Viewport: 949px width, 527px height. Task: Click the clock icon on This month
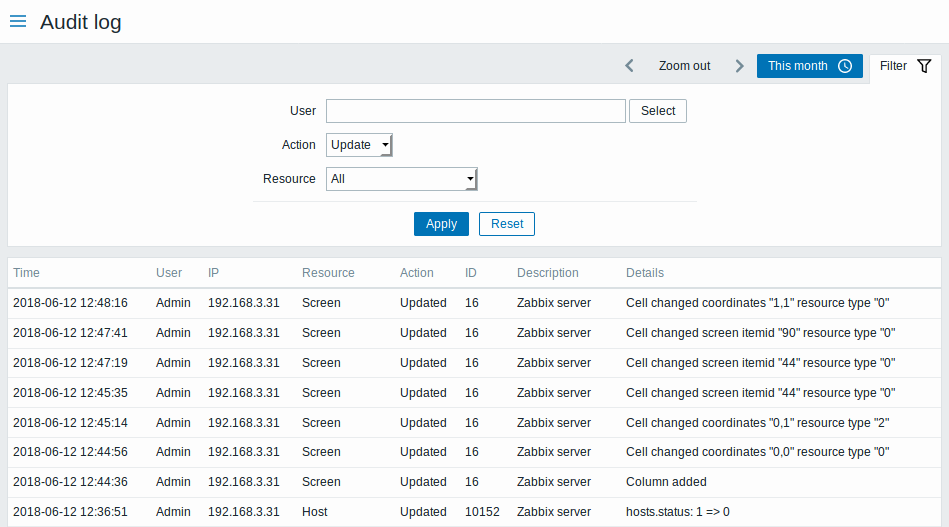845,66
